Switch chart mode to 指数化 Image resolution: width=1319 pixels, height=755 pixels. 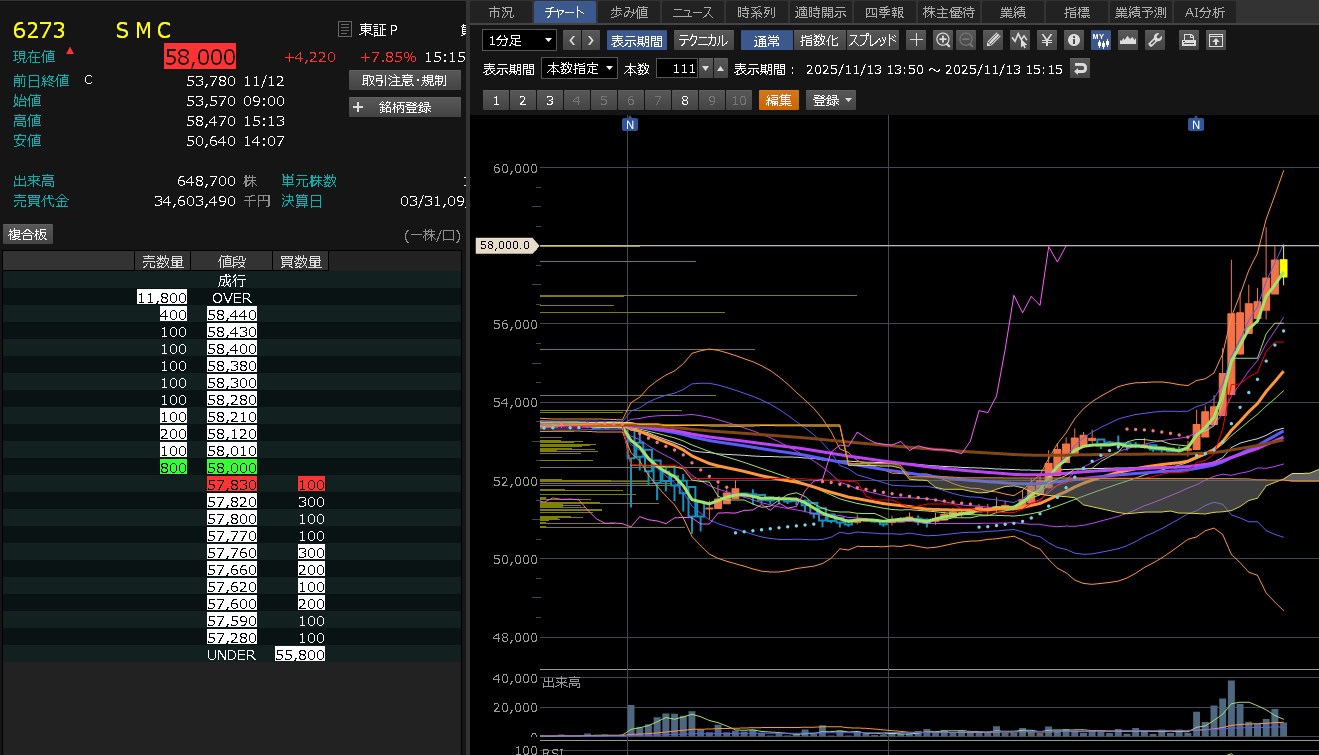[x=819, y=40]
